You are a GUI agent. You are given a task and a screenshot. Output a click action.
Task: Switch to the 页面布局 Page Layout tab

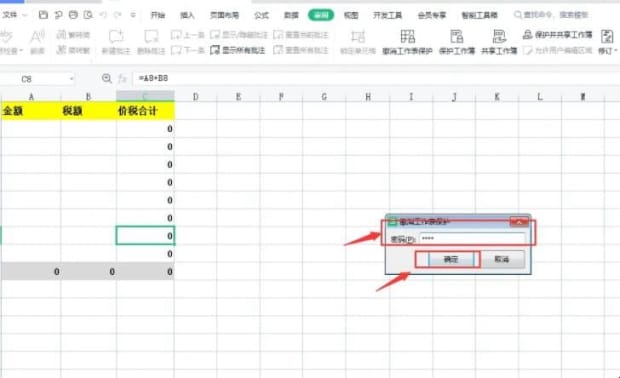(224, 15)
